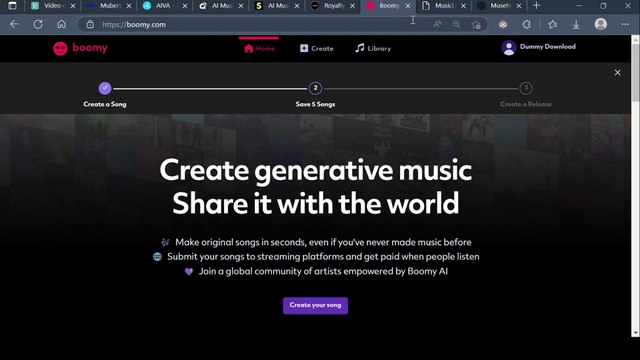
Task: Close the Mubert tab
Action: pos(129,6)
